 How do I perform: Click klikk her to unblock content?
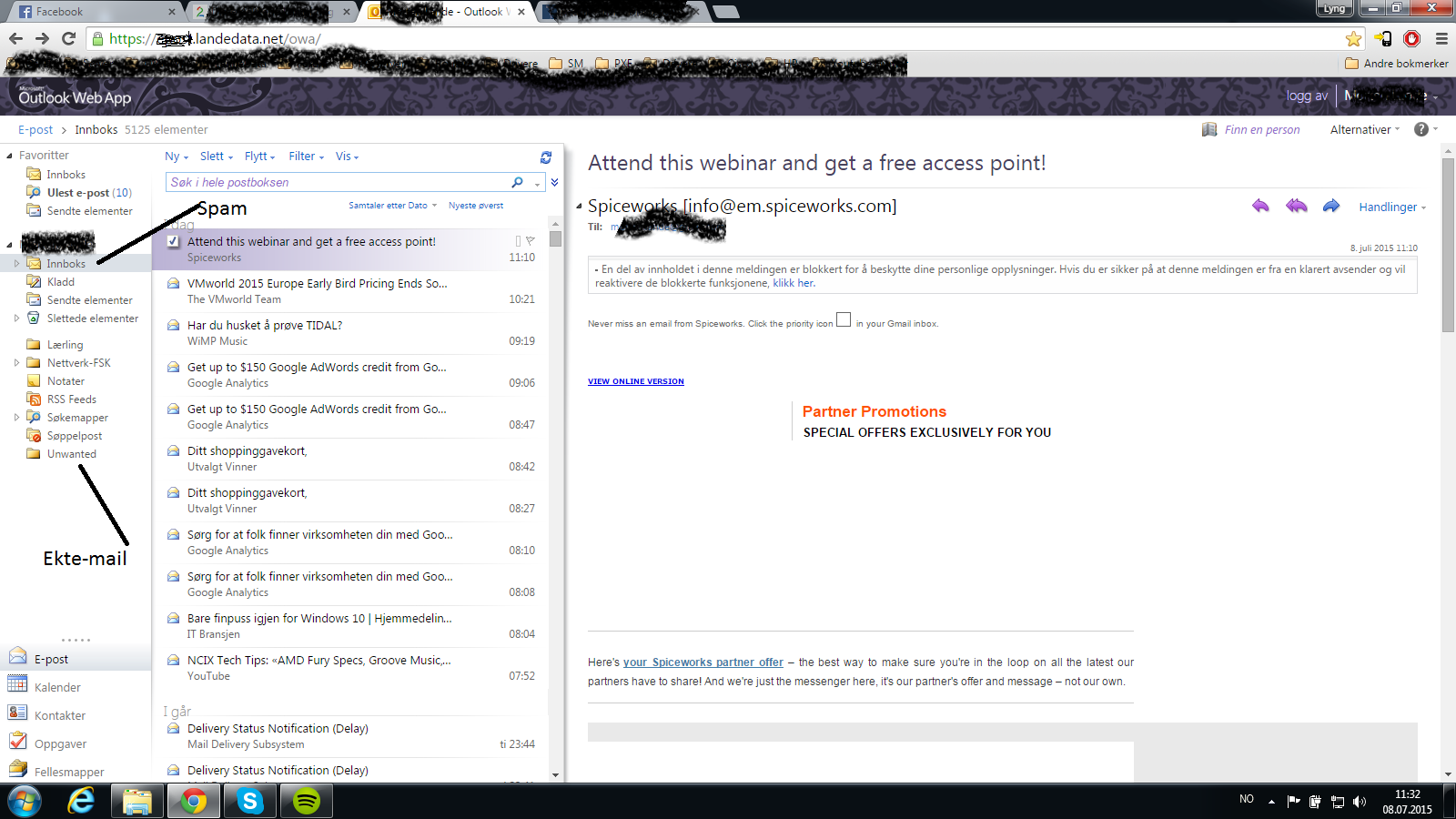[794, 283]
